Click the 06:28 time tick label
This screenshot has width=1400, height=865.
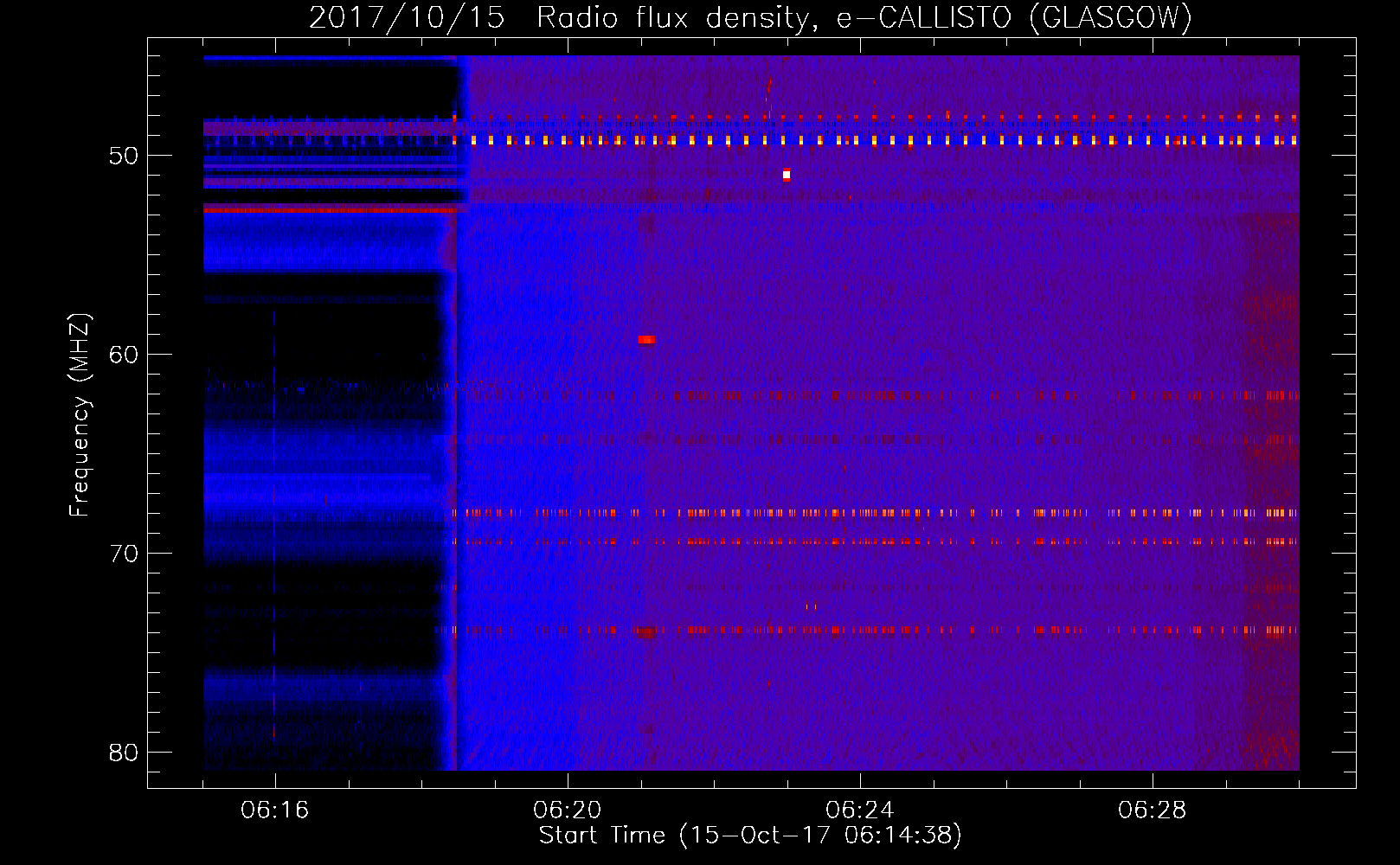[1153, 811]
